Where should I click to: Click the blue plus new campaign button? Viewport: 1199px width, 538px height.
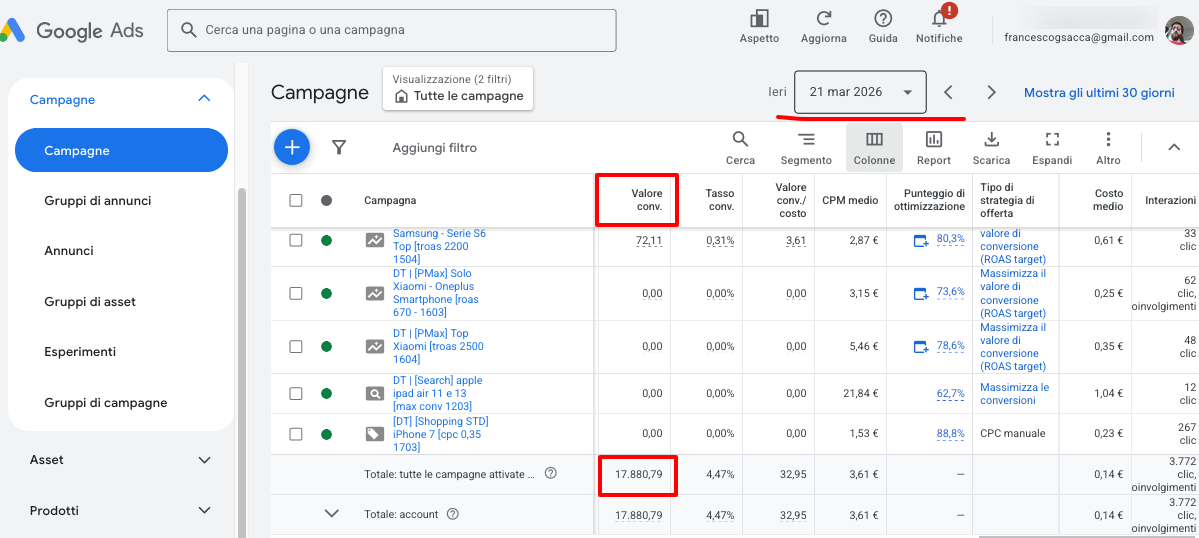click(292, 148)
